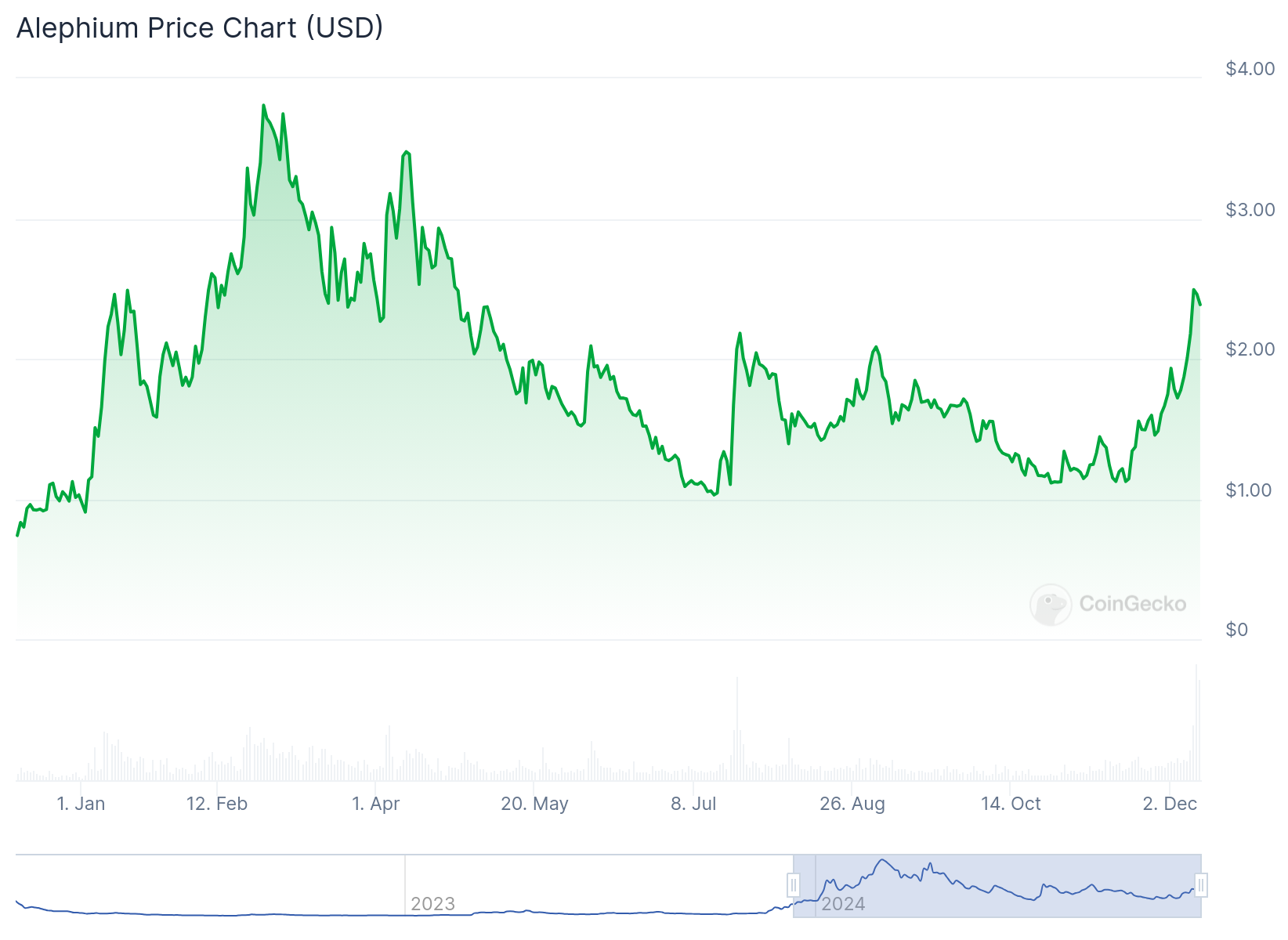Click the $1.00 price axis label

pyautogui.click(x=1250, y=490)
